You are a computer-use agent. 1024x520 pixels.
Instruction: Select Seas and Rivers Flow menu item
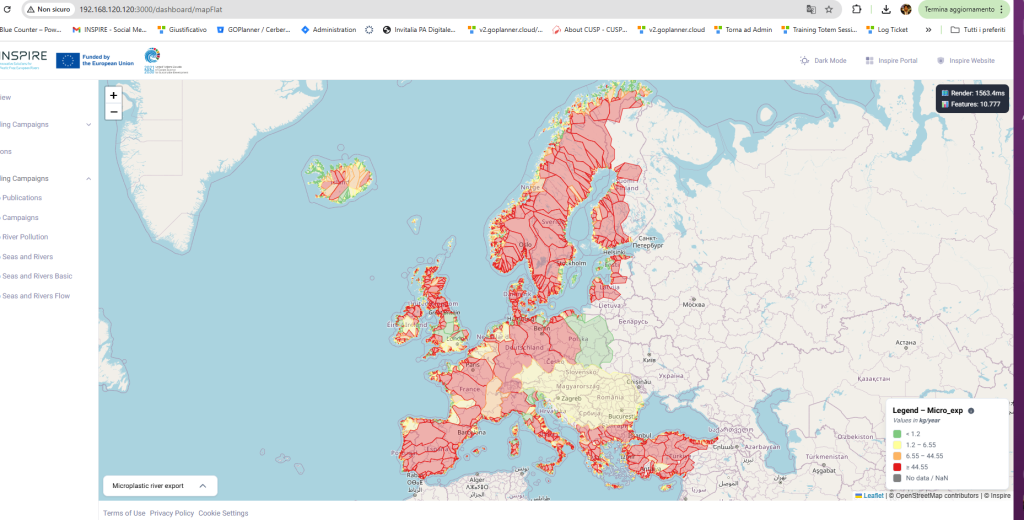pyautogui.click(x=36, y=296)
